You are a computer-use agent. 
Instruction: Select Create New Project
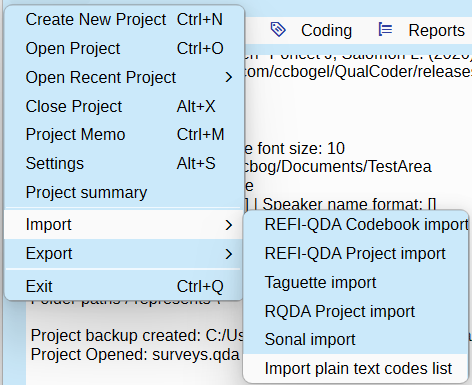124,19
